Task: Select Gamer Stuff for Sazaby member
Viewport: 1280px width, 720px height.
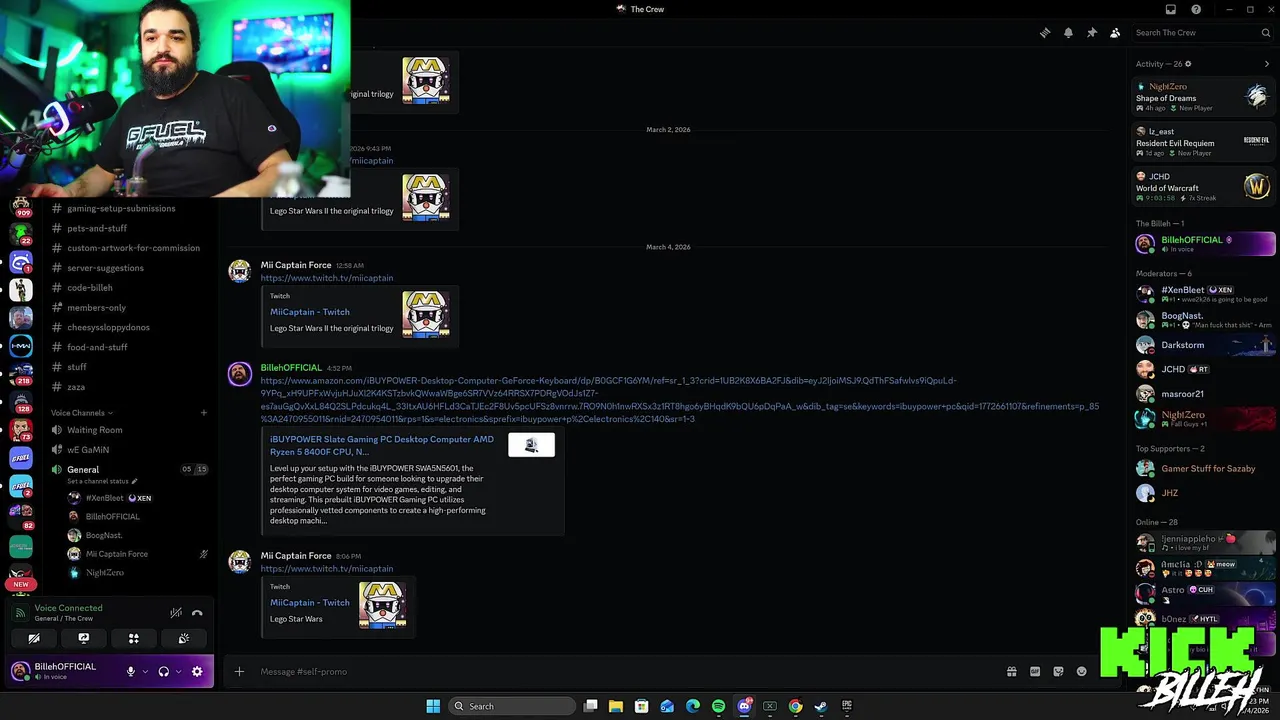Action: pyautogui.click(x=1204, y=469)
